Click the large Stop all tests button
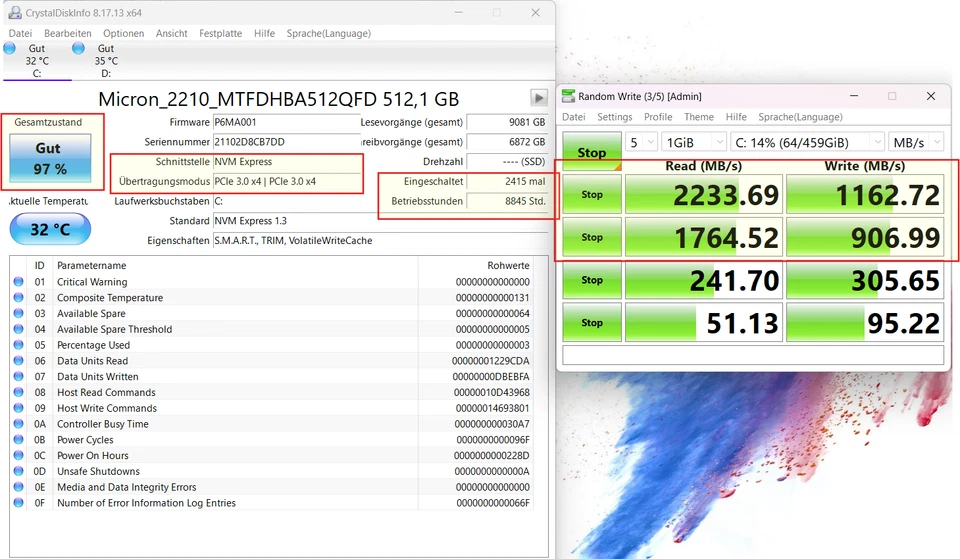 (592, 151)
